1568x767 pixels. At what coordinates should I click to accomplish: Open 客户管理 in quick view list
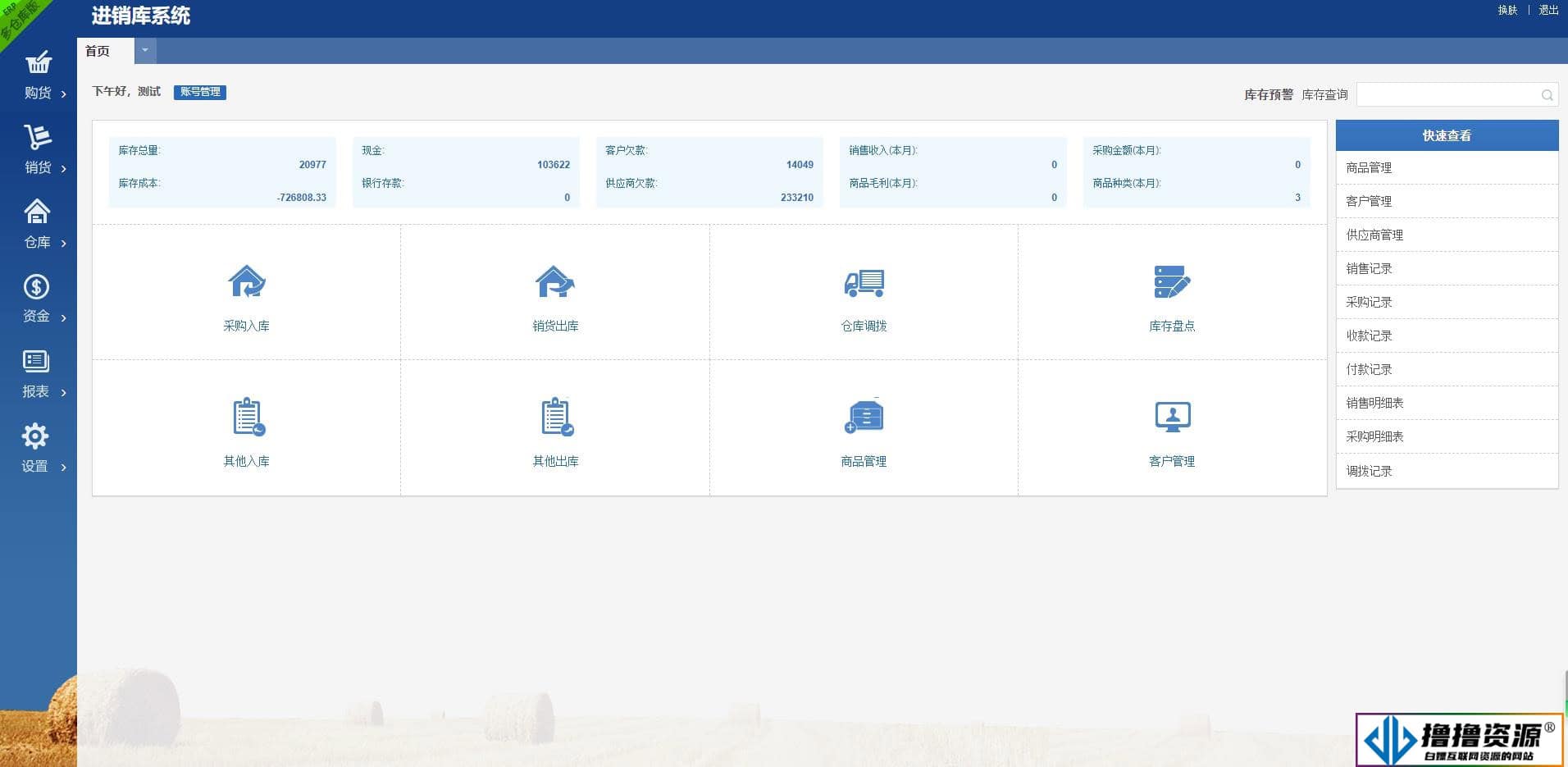1447,201
